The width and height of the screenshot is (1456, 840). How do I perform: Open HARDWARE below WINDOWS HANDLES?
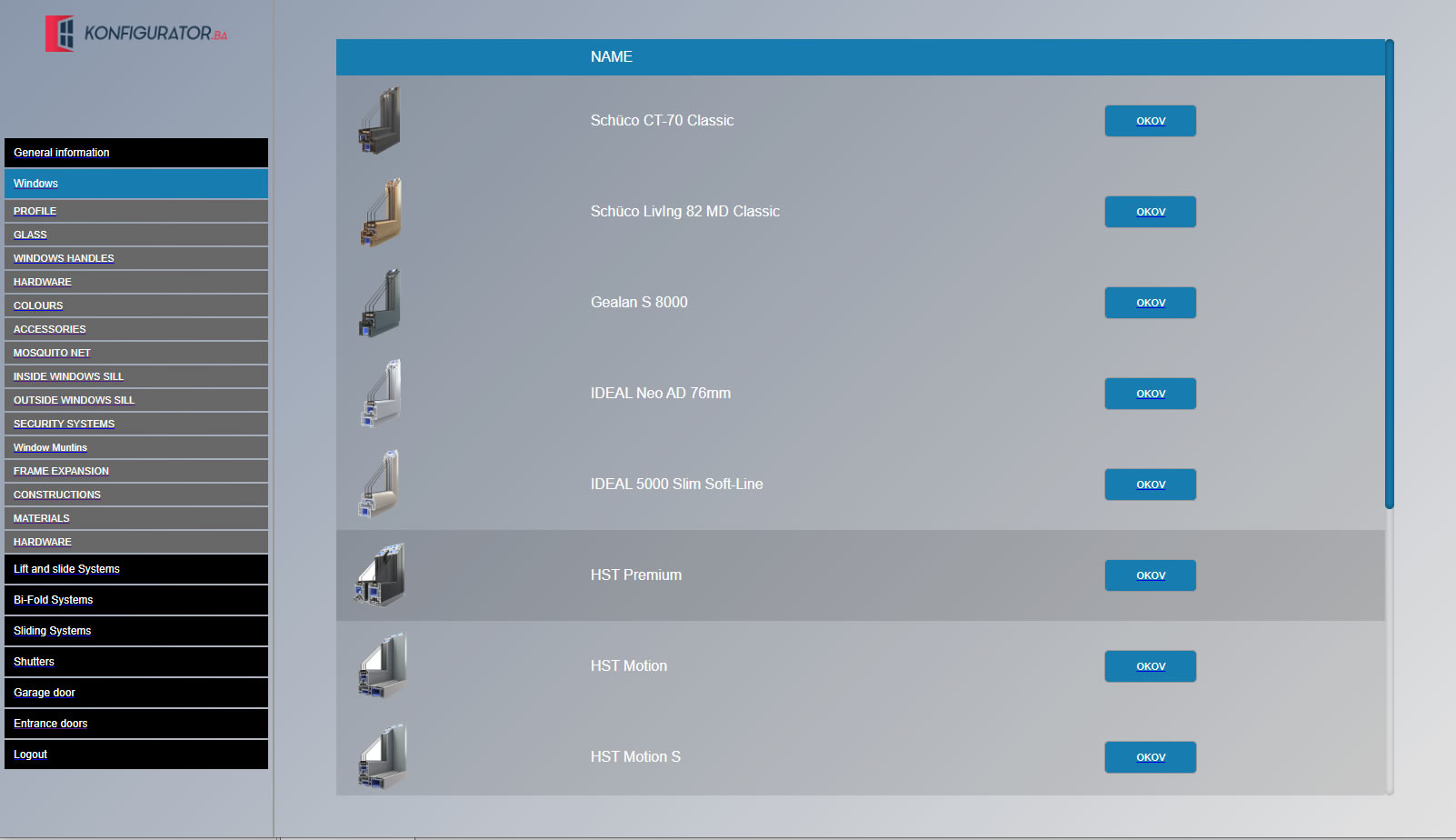136,282
